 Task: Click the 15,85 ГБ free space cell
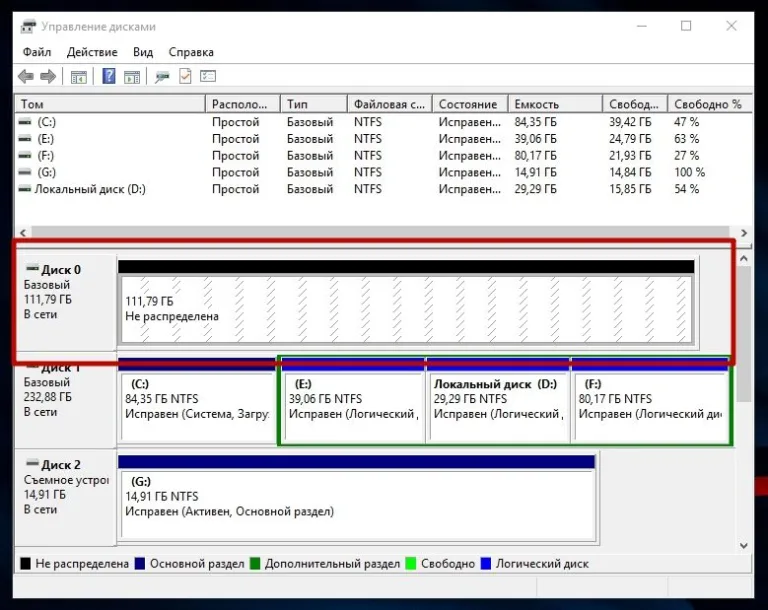[630, 189]
